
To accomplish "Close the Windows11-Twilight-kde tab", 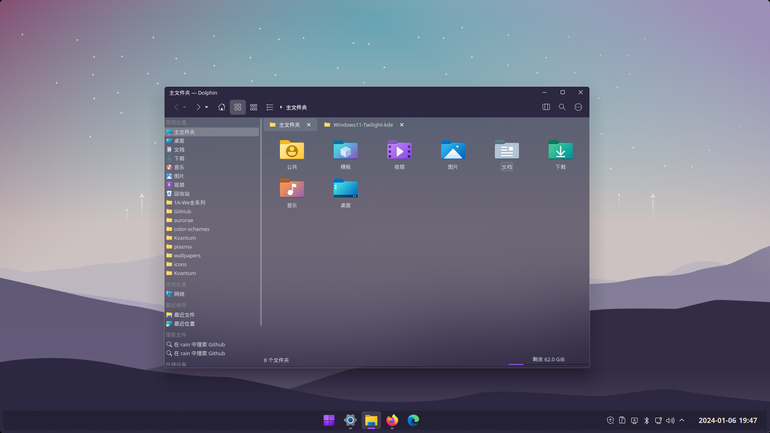I will (x=402, y=125).
